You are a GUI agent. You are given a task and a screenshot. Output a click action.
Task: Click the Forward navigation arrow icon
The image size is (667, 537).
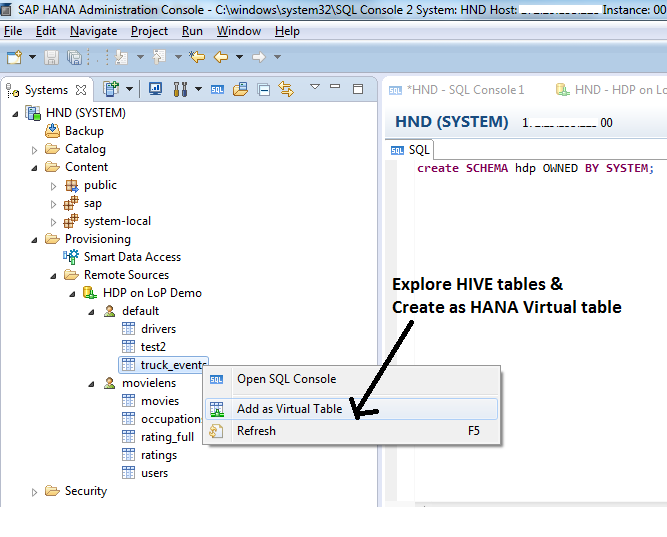click(259, 57)
